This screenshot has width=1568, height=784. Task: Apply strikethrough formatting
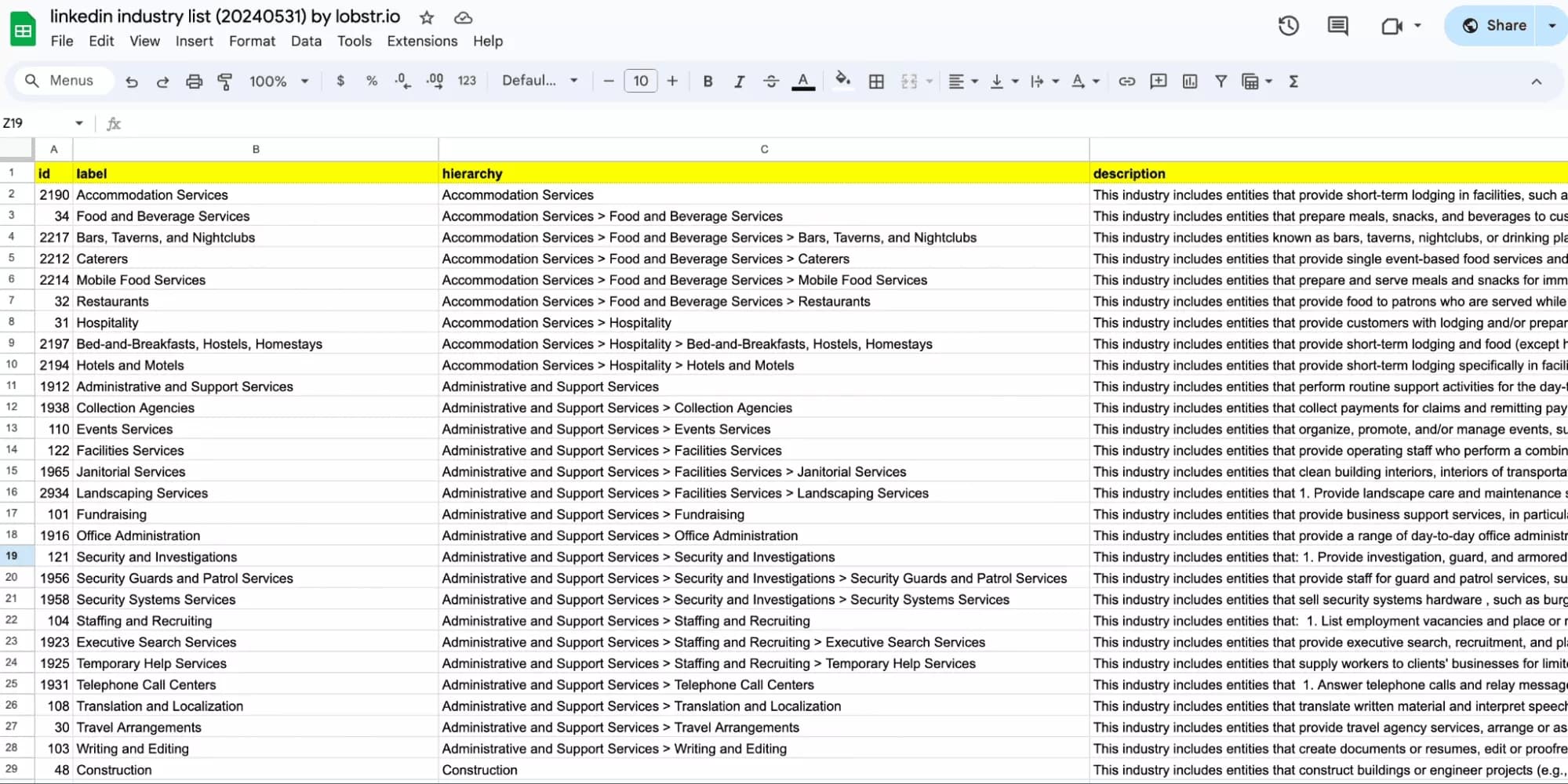point(770,81)
